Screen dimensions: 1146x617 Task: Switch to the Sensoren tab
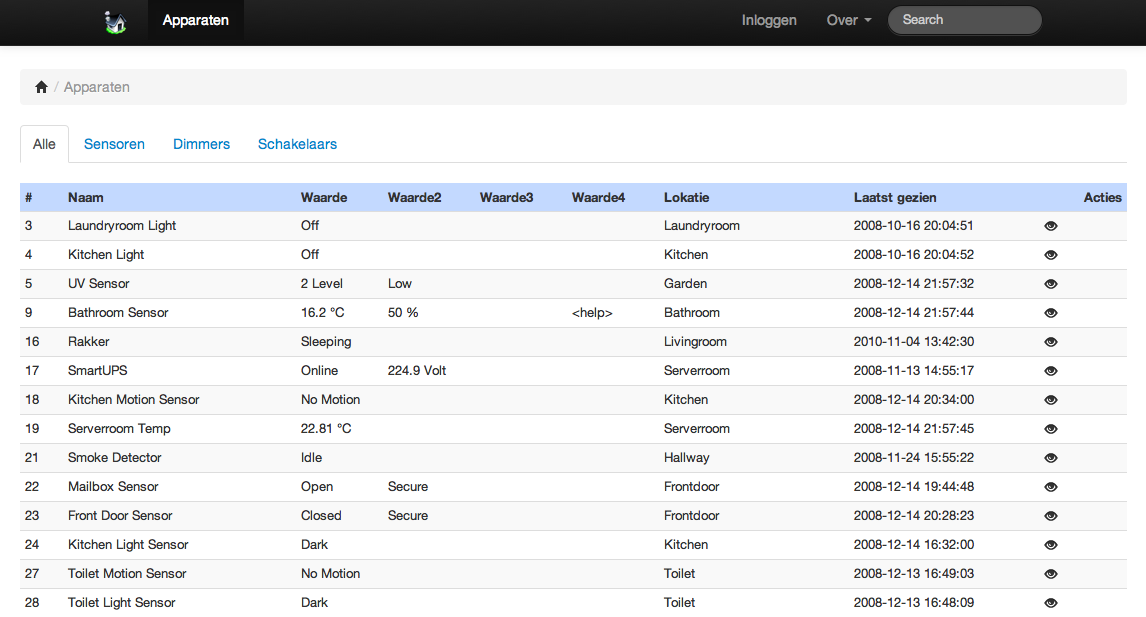point(114,144)
